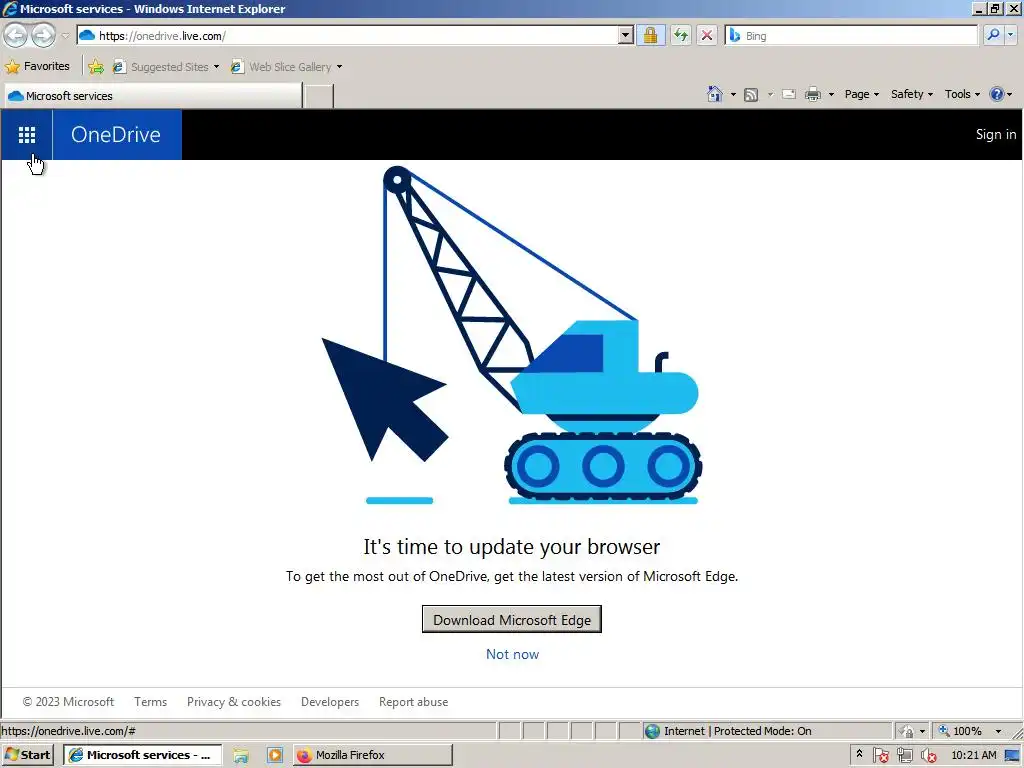Screen dimensions: 1024x768
Task: Click the status bar security icon
Action: 905,731
